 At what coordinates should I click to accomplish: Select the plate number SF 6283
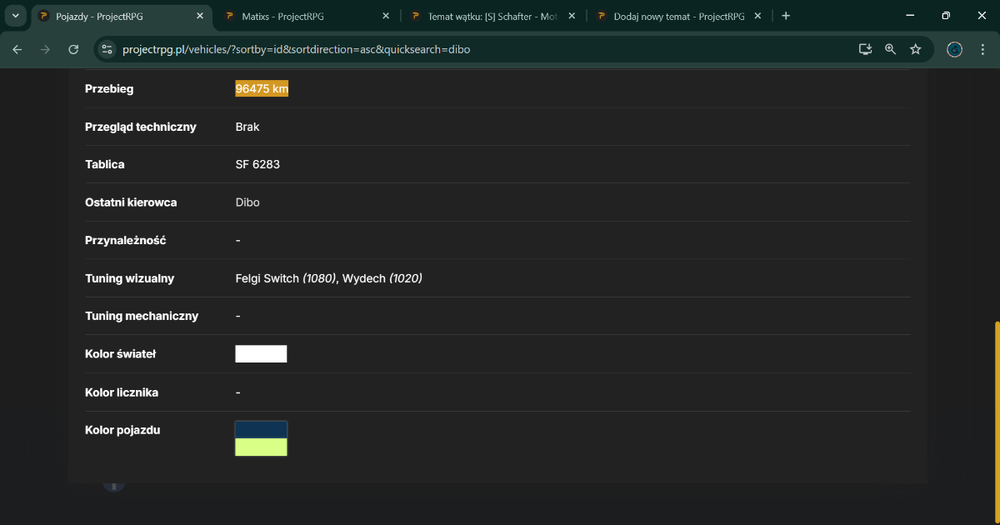257,165
